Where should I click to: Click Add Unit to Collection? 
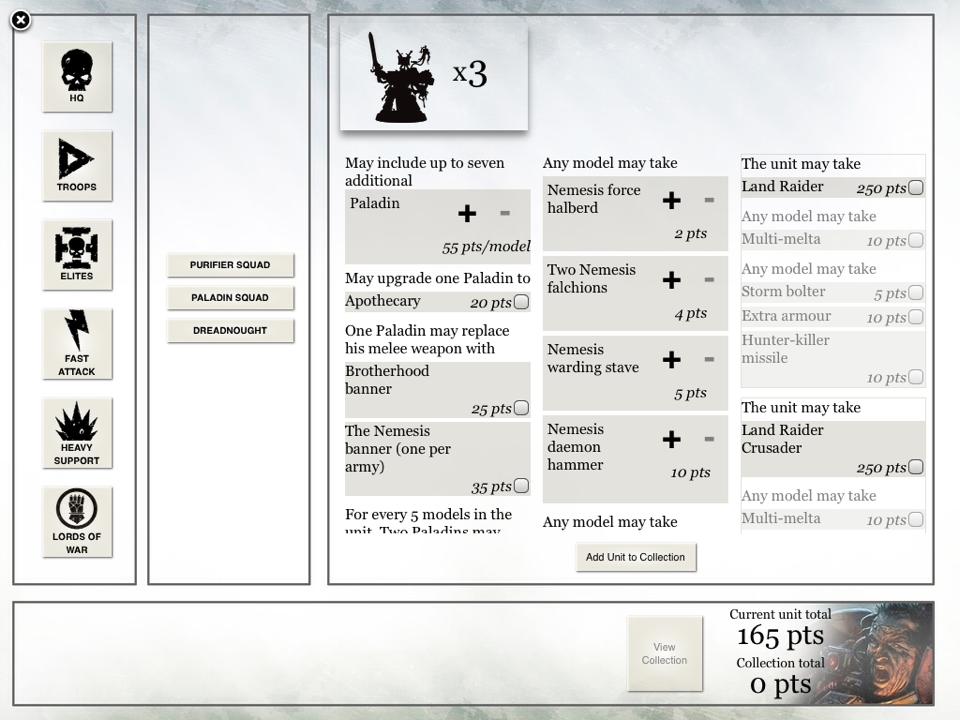636,557
